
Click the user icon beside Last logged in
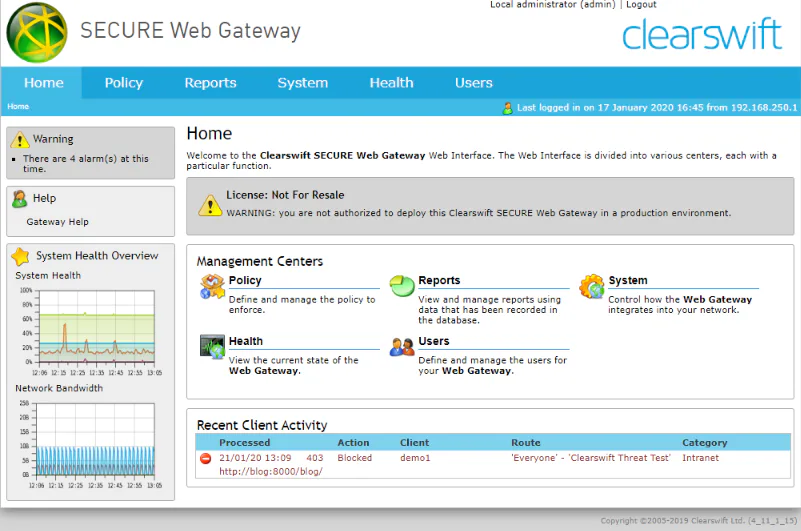(507, 108)
